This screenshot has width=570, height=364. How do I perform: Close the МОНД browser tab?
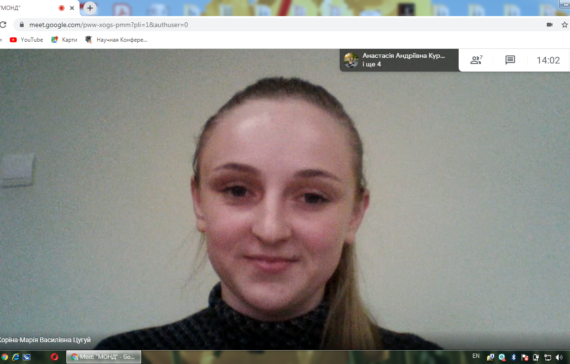point(72,8)
